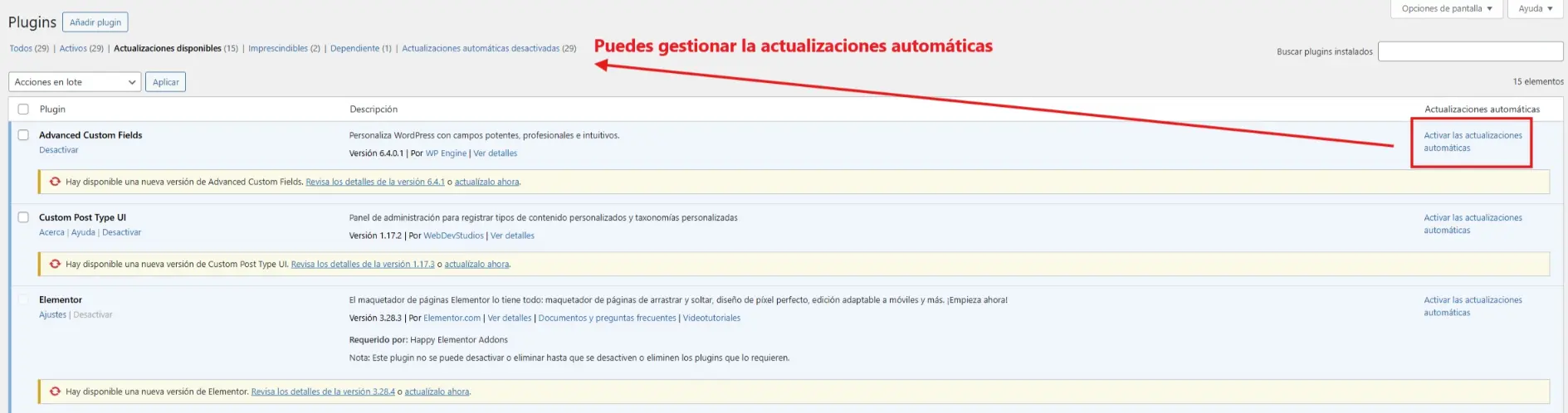Viewport: 1568px width, 413px height.
Task: Click the Versión 6.4.0.1 text
Action: point(376,153)
